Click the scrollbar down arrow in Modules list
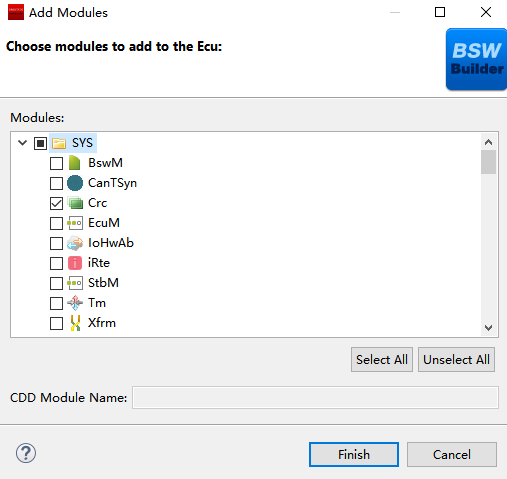This screenshot has height=479, width=507. [x=488, y=328]
